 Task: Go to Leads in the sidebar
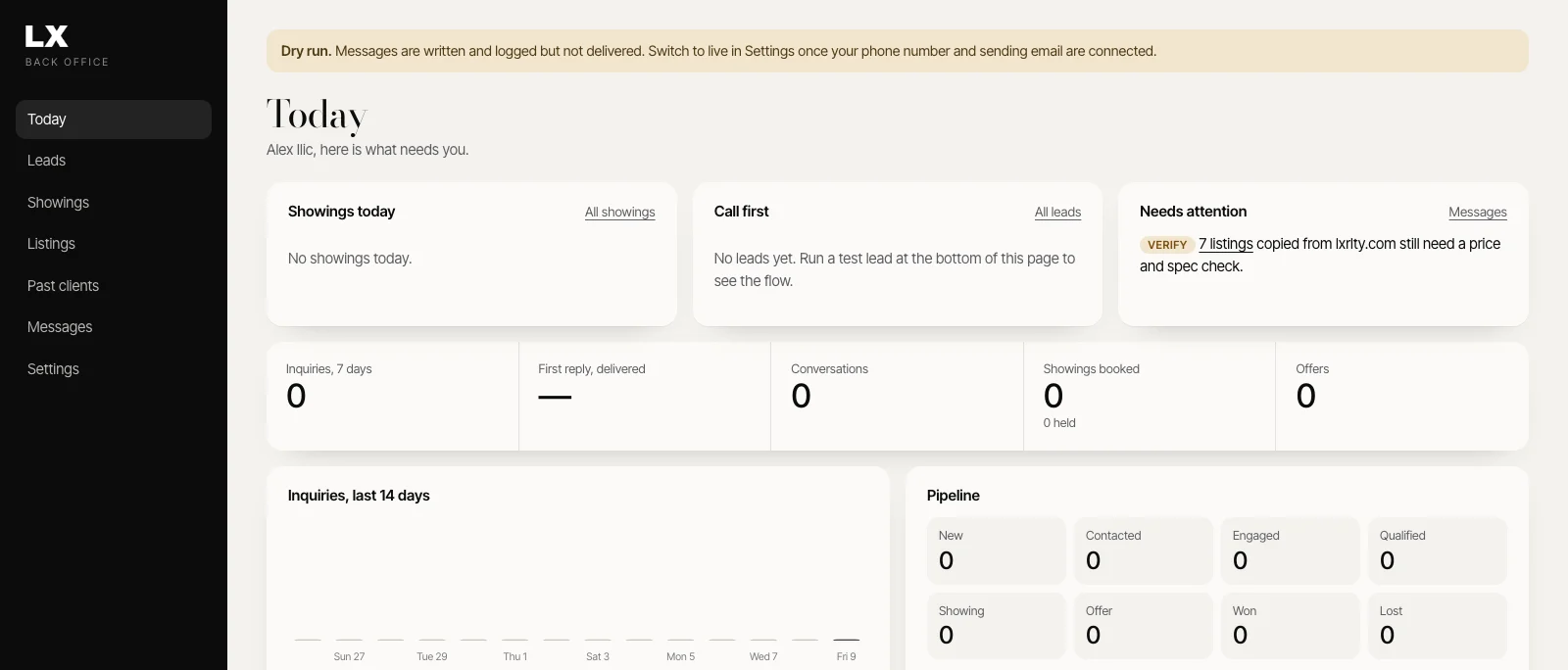(114, 161)
